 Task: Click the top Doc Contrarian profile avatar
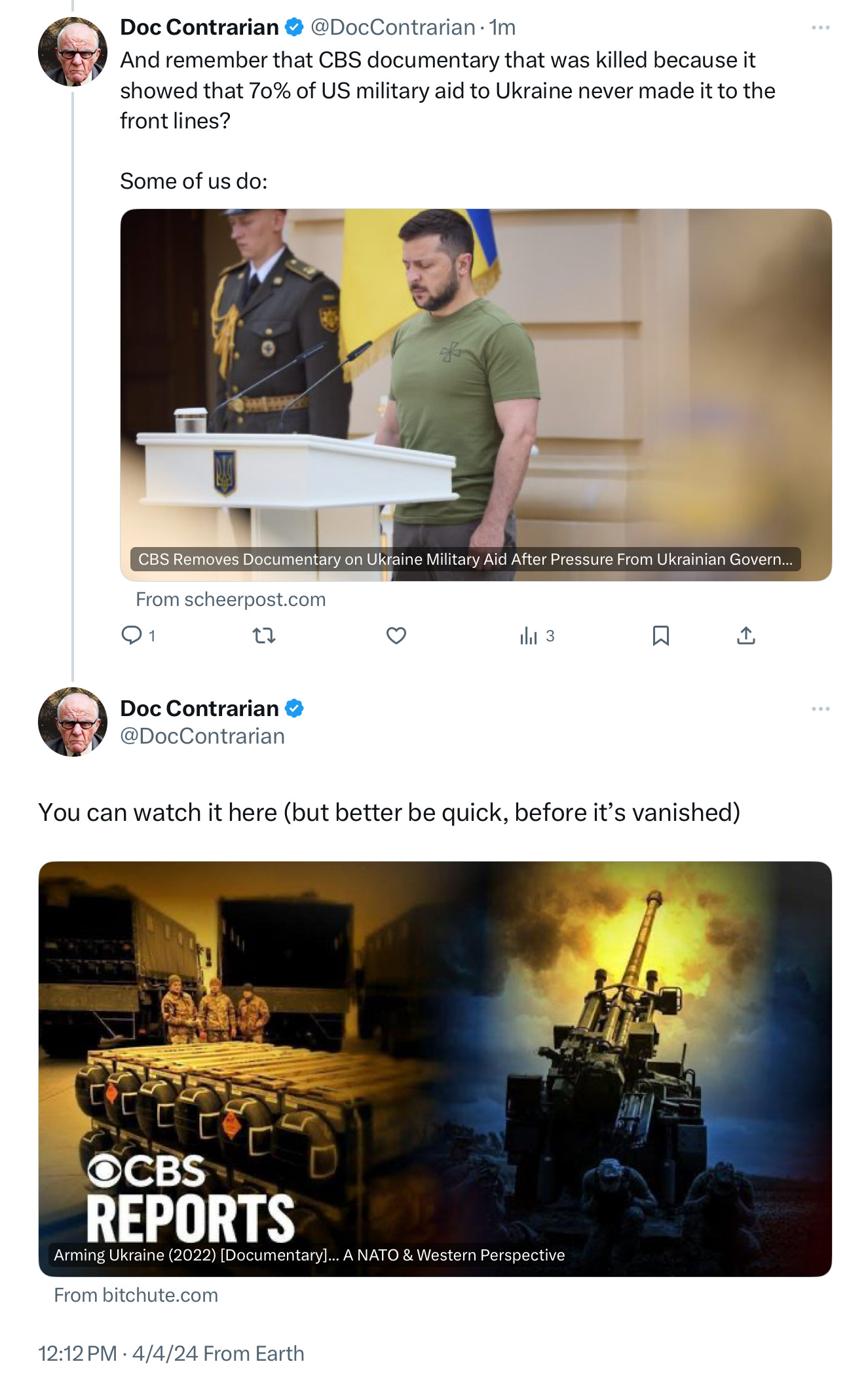click(x=73, y=52)
